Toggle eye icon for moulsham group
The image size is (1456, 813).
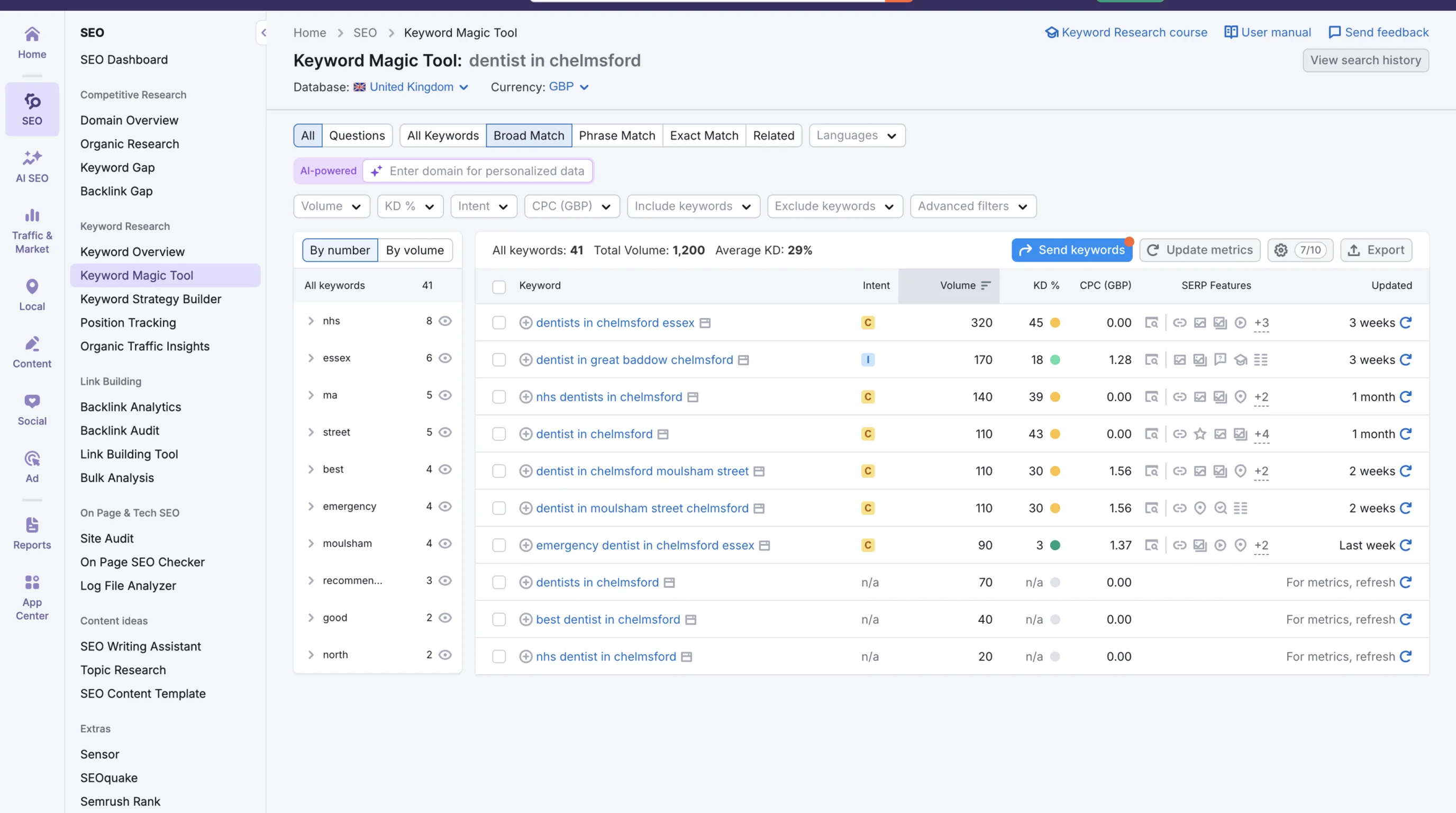pyautogui.click(x=445, y=543)
